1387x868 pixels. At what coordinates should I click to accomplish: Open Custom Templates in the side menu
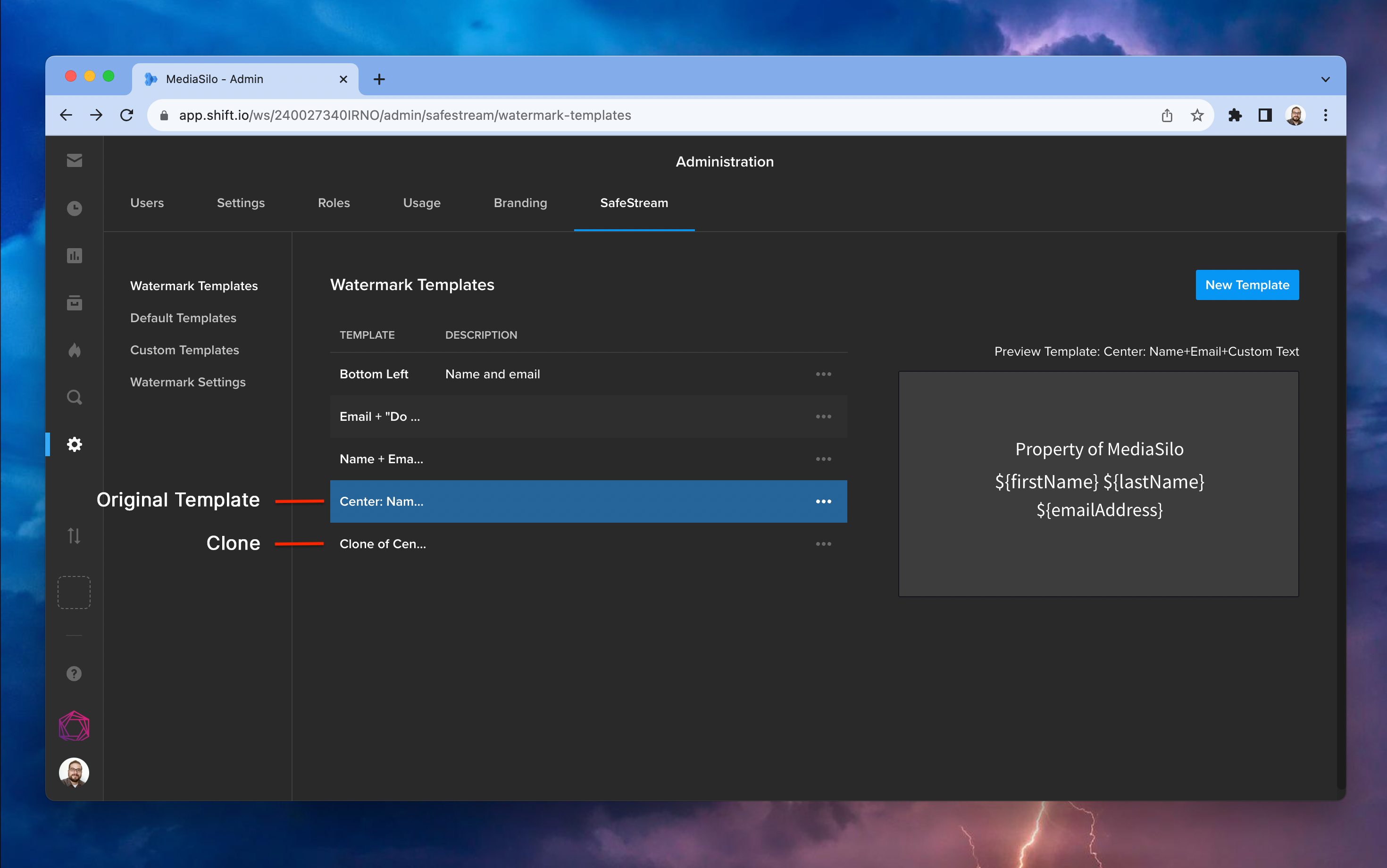click(x=184, y=350)
